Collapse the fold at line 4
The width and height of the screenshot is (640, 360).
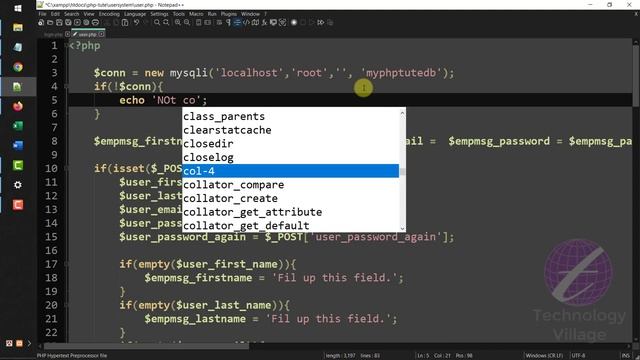coord(66,87)
